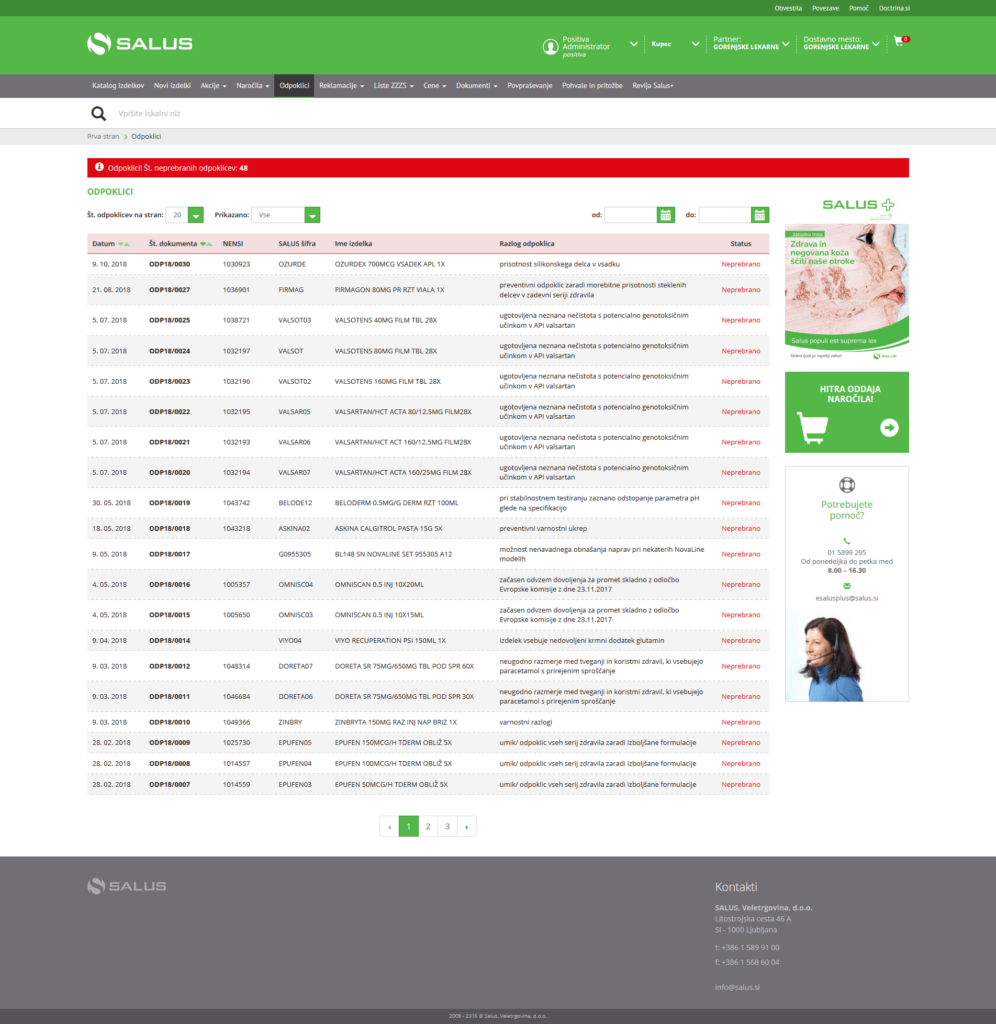Image resolution: width=996 pixels, height=1024 pixels.
Task: Open the Cene menu
Action: [435, 86]
